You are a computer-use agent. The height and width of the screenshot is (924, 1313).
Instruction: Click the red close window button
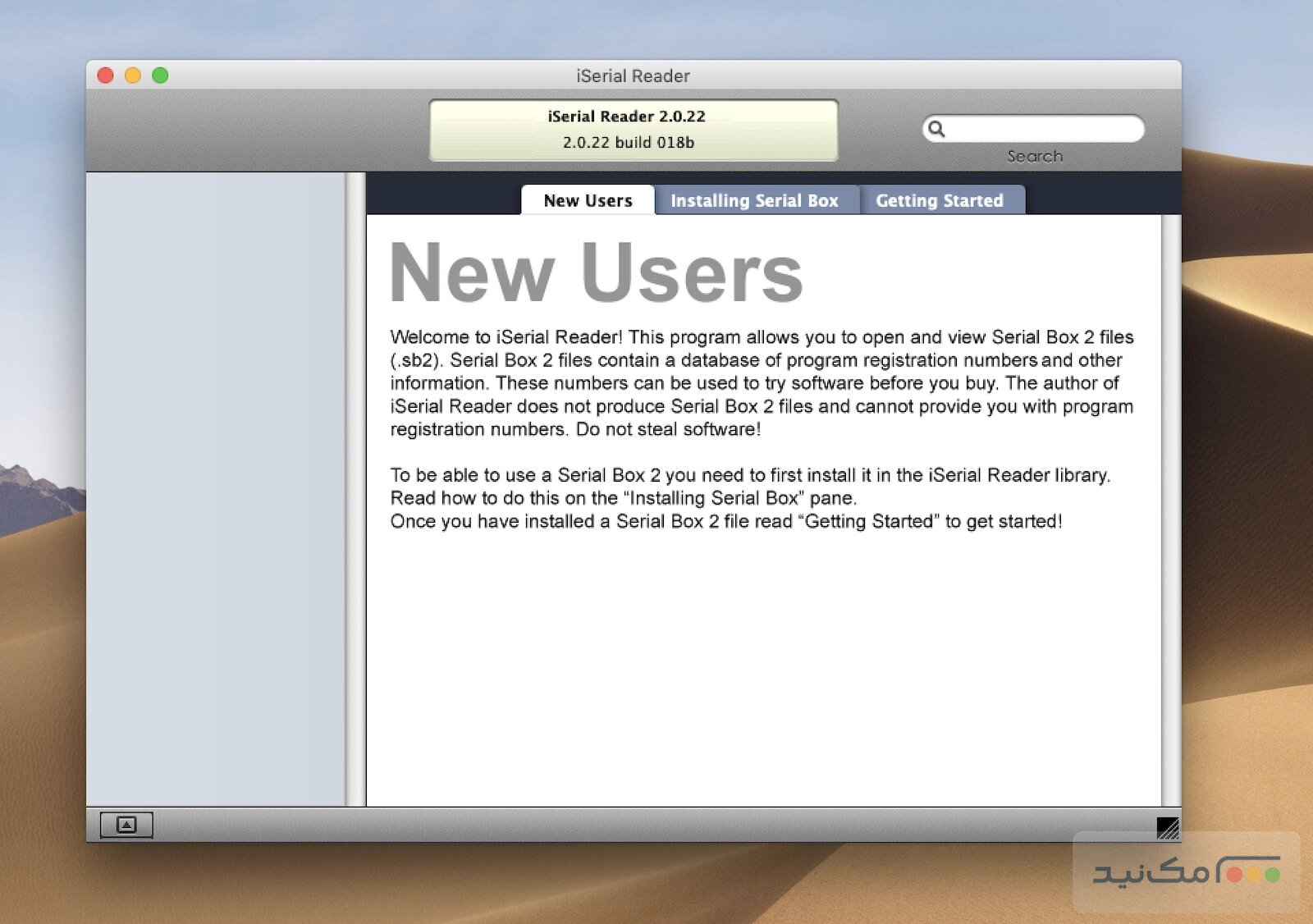tap(106, 75)
